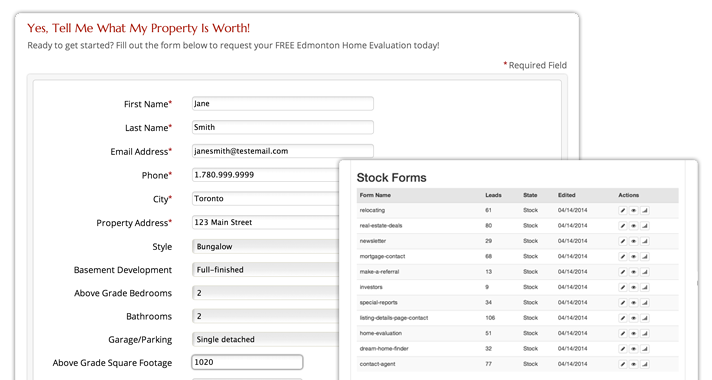Open stats chart icon for newsletter form
The height and width of the screenshot is (380, 712).
coord(645,241)
